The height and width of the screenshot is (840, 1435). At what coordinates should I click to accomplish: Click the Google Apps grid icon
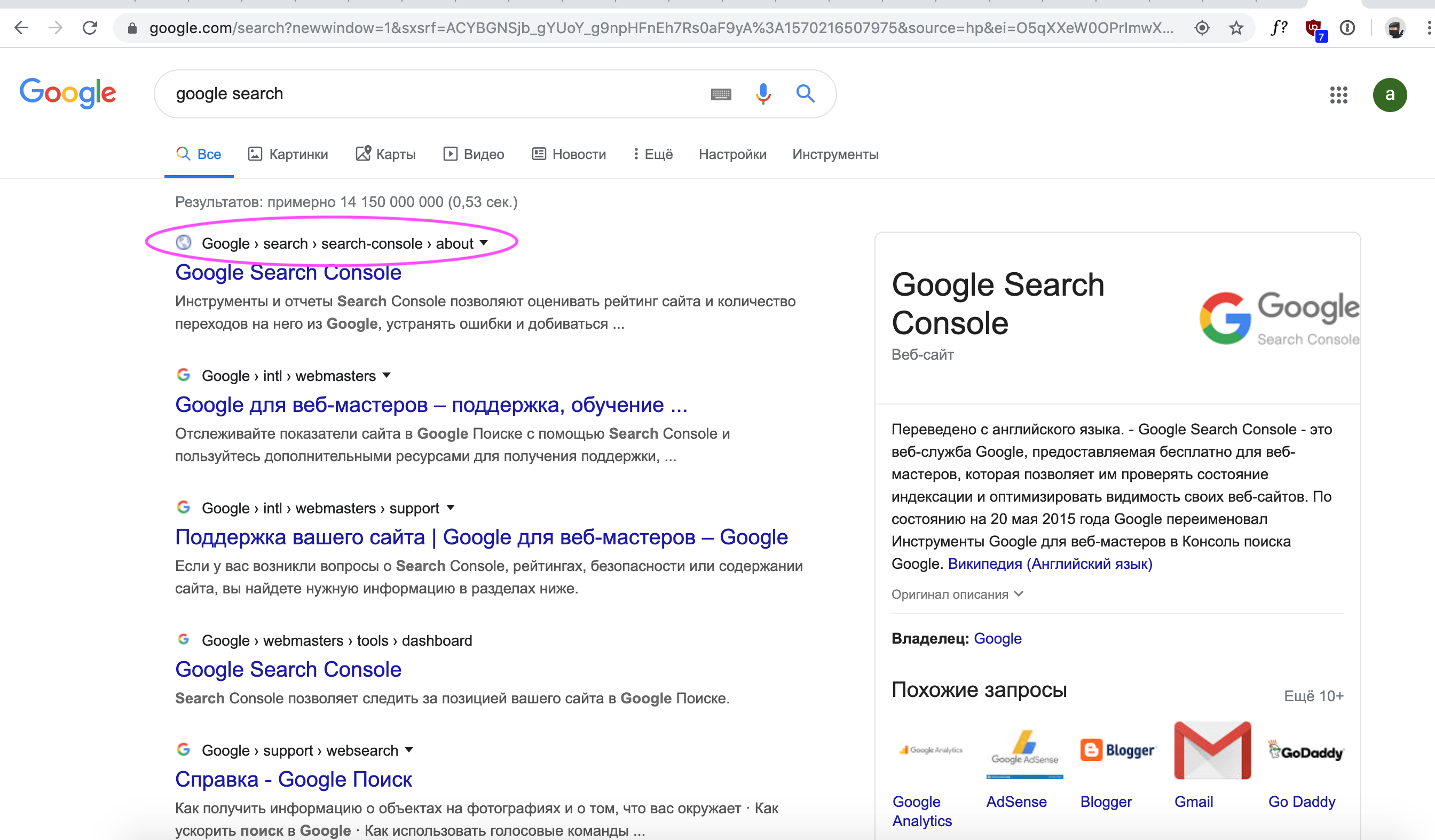pos(1341,94)
